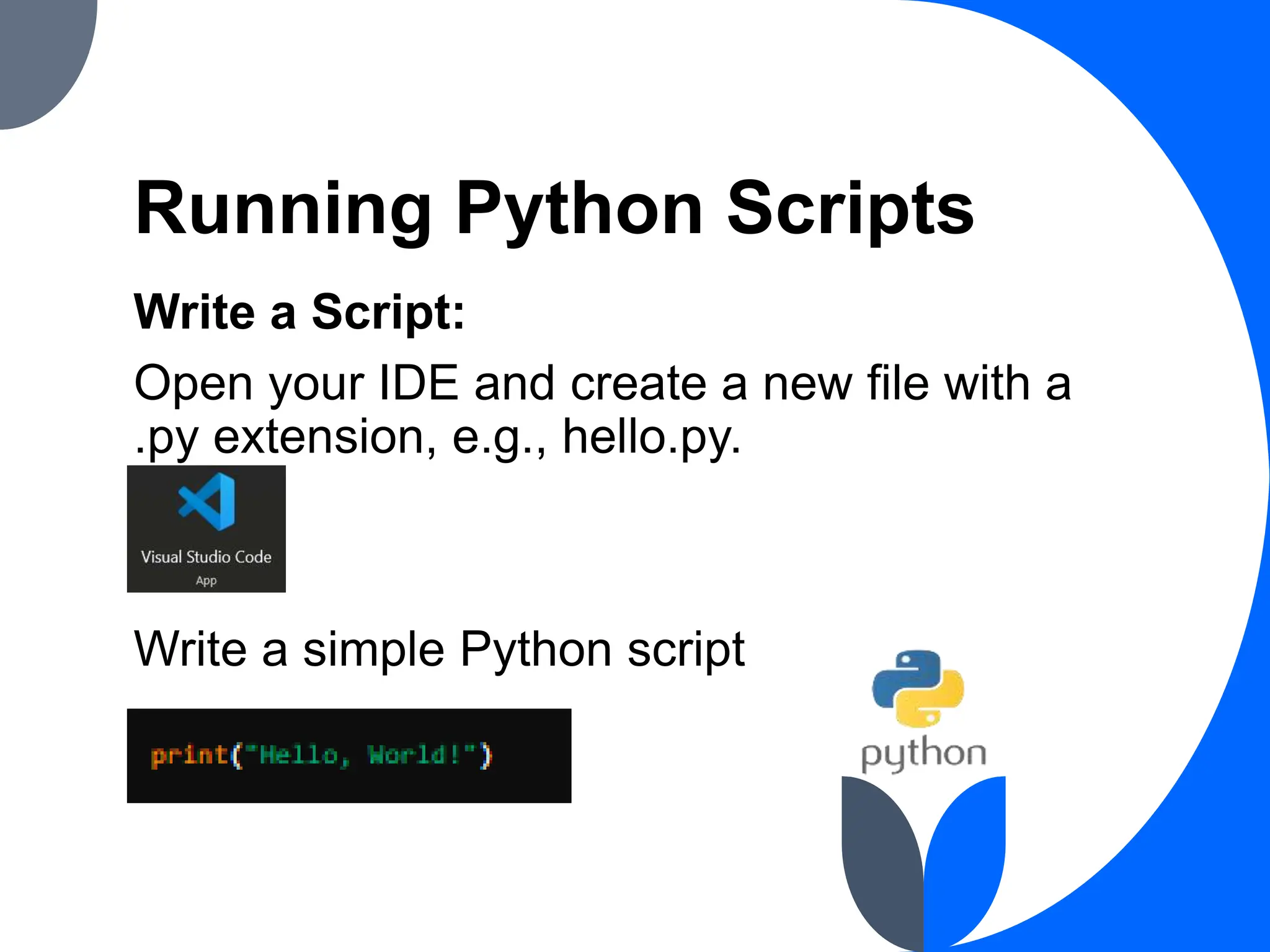The width and height of the screenshot is (1270, 952).
Task: Click the word 'Scripts' in the title
Action: tap(850, 208)
